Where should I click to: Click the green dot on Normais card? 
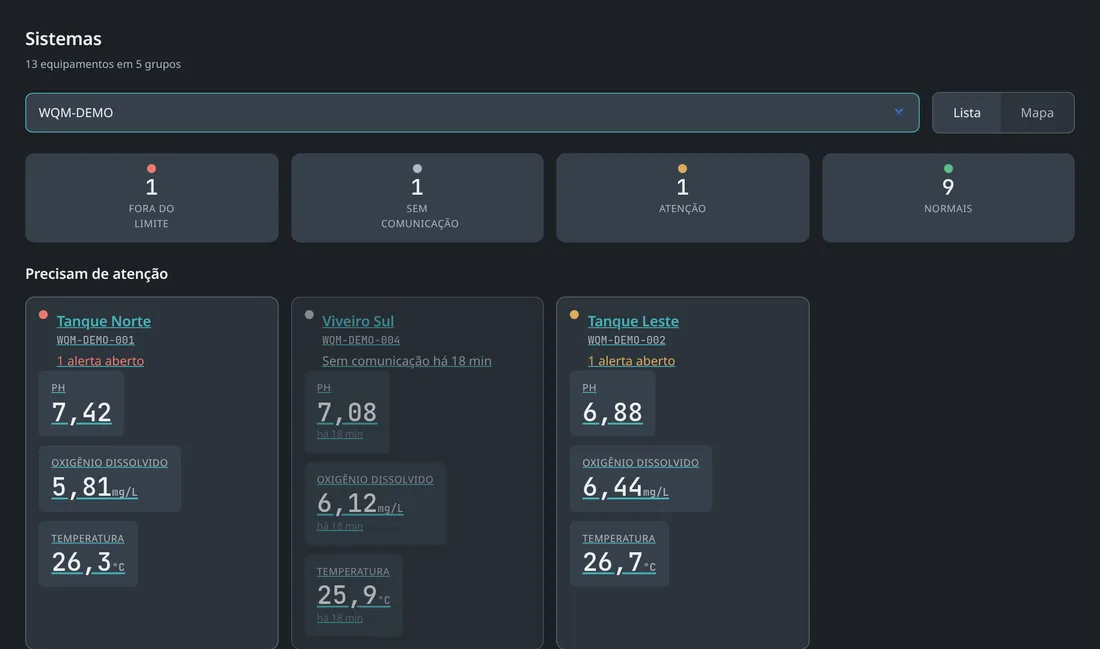coord(948,168)
